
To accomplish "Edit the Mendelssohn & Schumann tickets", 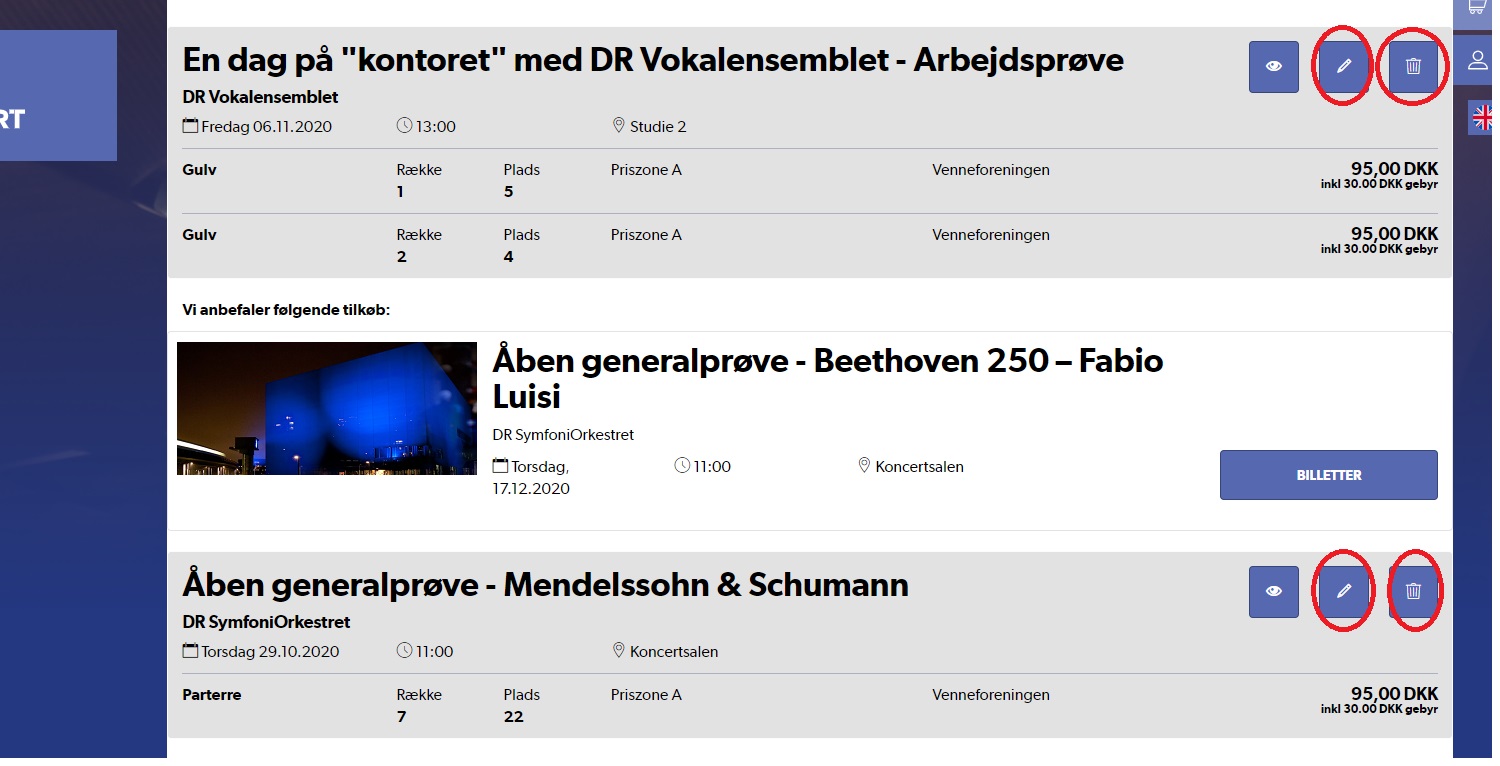I will pyautogui.click(x=1344, y=592).
